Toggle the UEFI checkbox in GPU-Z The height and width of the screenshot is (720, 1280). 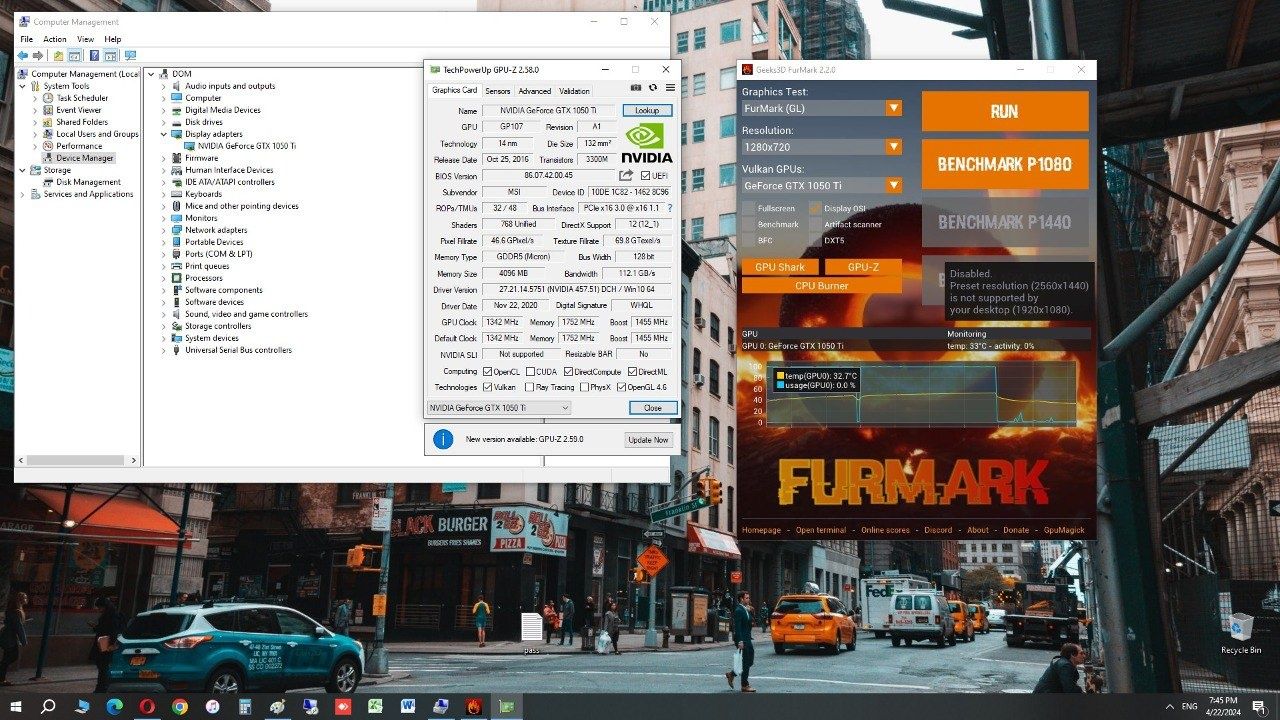tap(646, 176)
